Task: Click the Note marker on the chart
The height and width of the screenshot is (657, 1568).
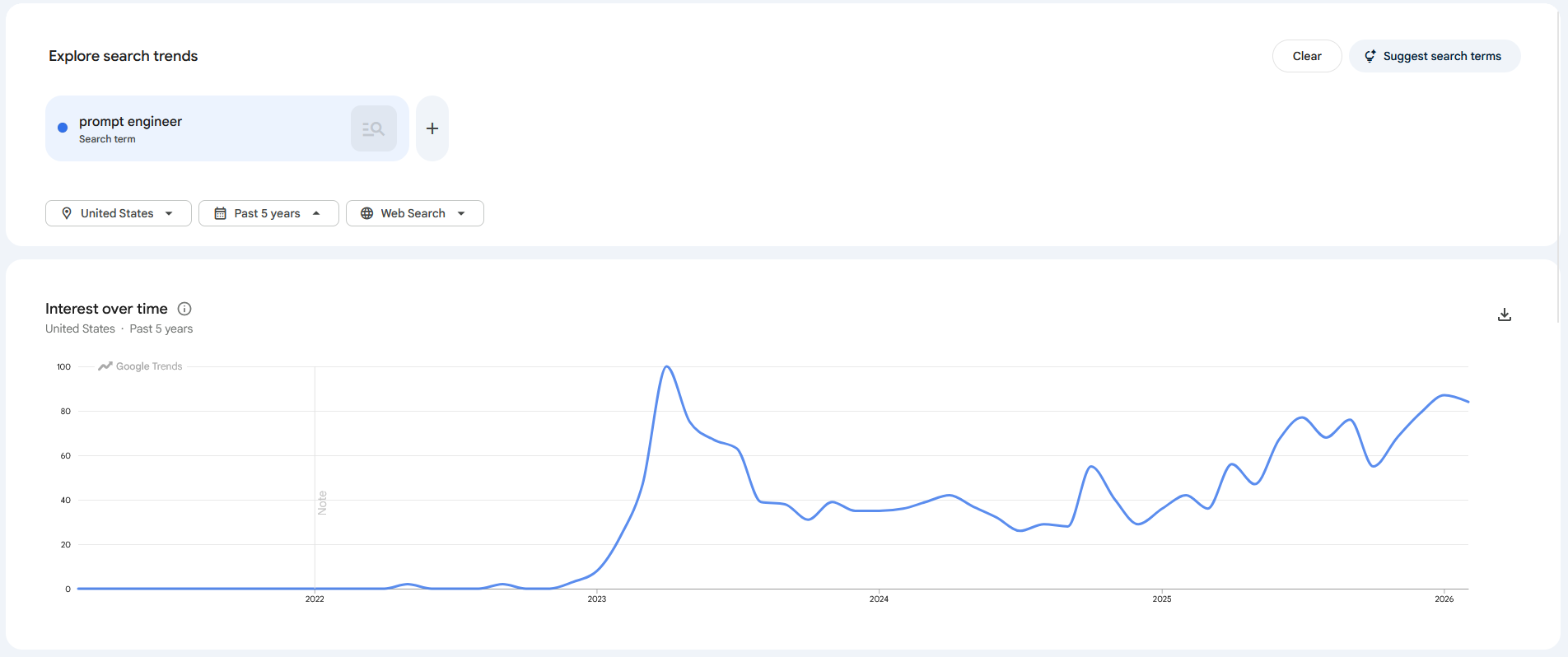Action: (322, 502)
